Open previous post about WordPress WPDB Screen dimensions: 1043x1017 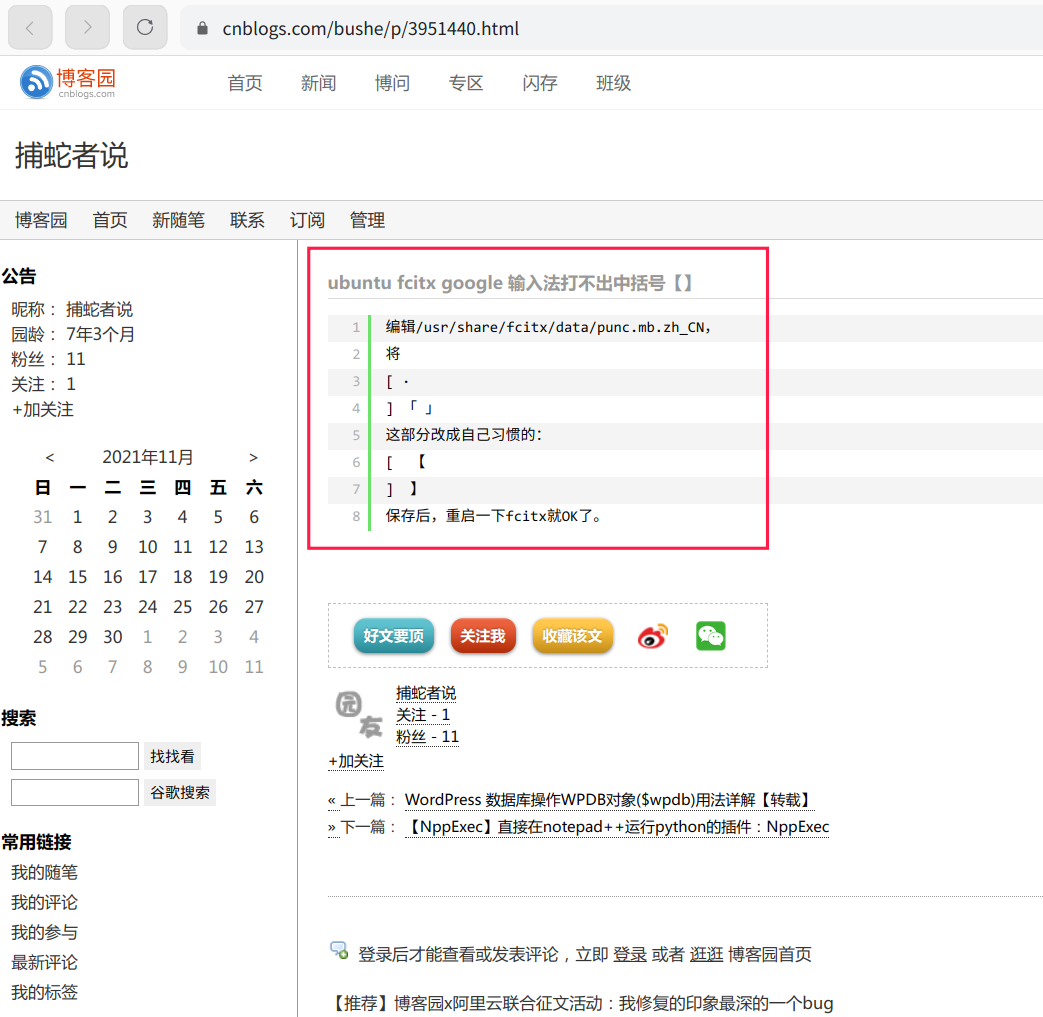pyautogui.click(x=610, y=799)
